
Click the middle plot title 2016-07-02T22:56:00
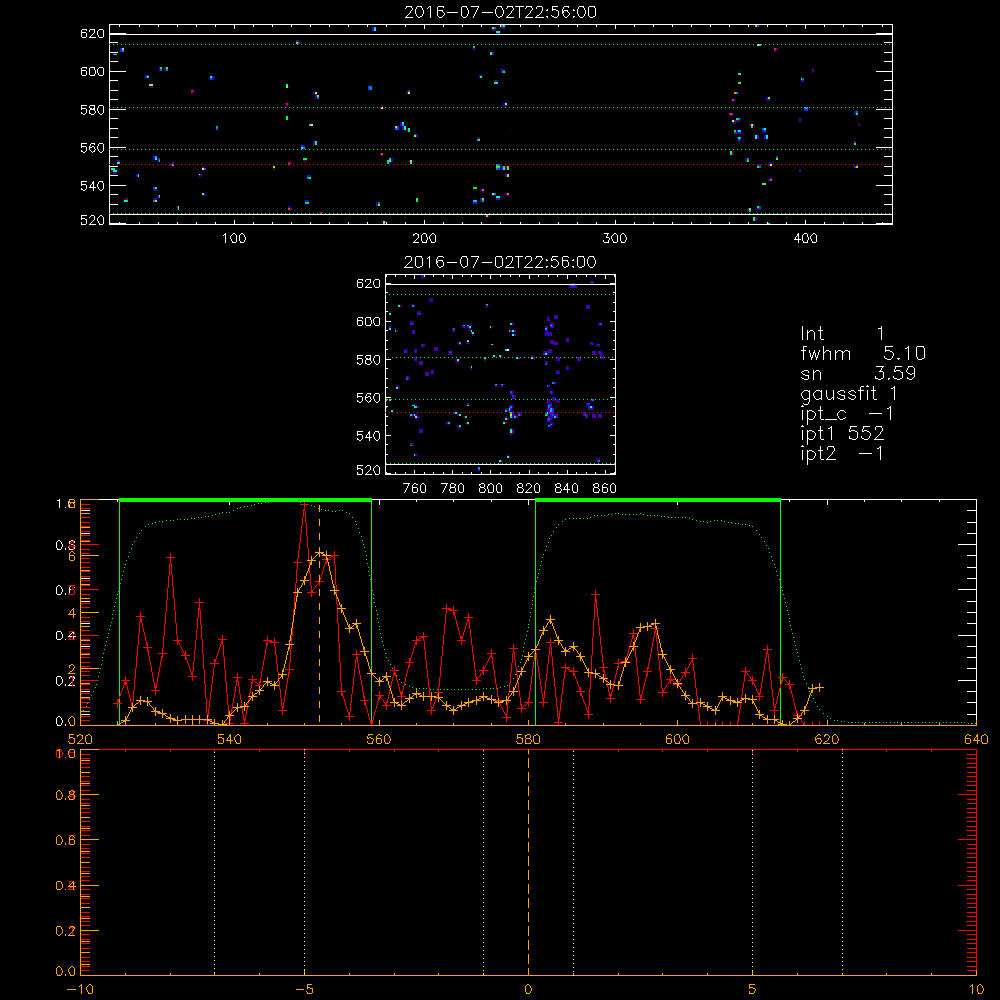point(500,262)
